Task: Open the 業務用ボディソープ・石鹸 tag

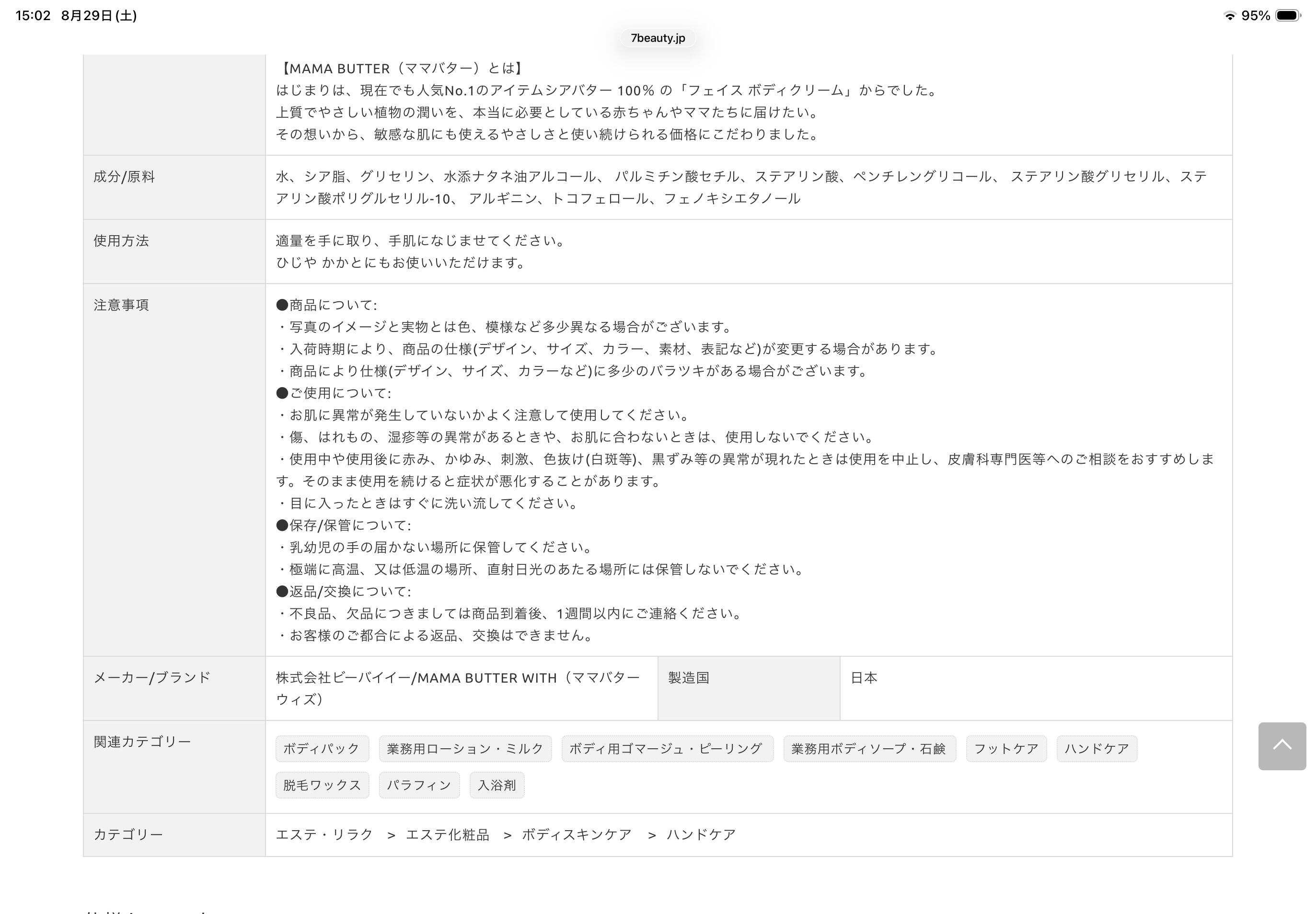Action: [869, 749]
